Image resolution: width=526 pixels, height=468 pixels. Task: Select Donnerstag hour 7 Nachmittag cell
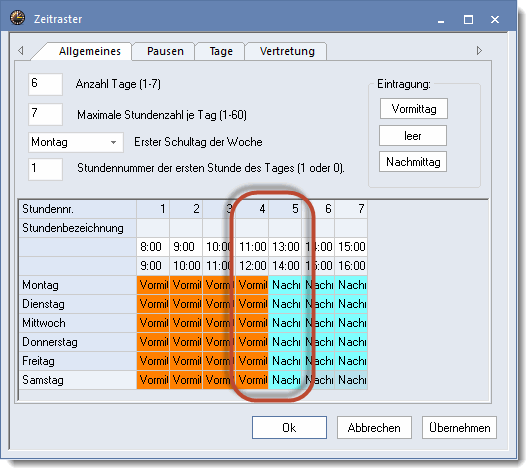coord(351,342)
